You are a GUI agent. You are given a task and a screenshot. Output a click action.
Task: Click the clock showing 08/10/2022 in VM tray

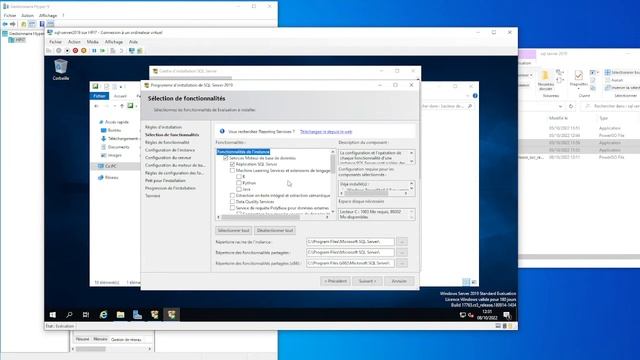[487, 315]
